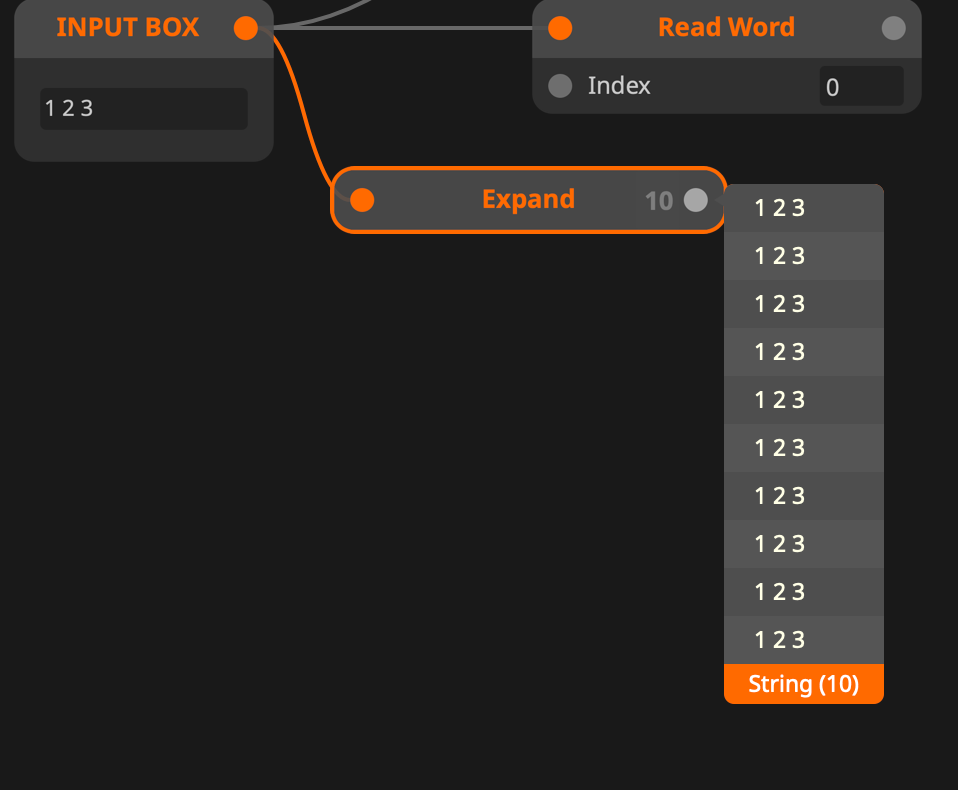The height and width of the screenshot is (790, 958).
Task: Click the Index input port
Action: [560, 86]
